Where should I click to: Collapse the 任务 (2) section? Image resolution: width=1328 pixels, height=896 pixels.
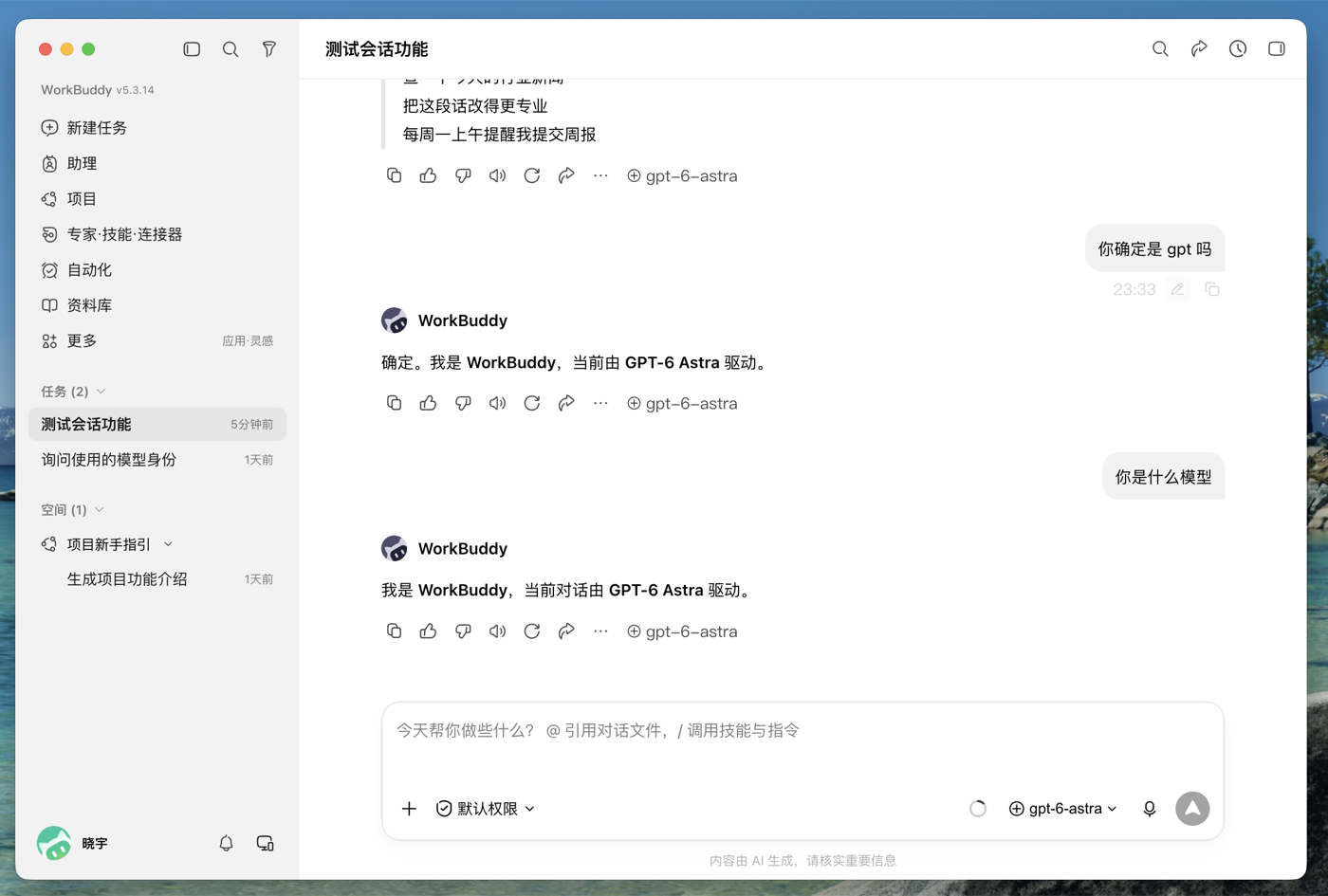click(x=73, y=392)
